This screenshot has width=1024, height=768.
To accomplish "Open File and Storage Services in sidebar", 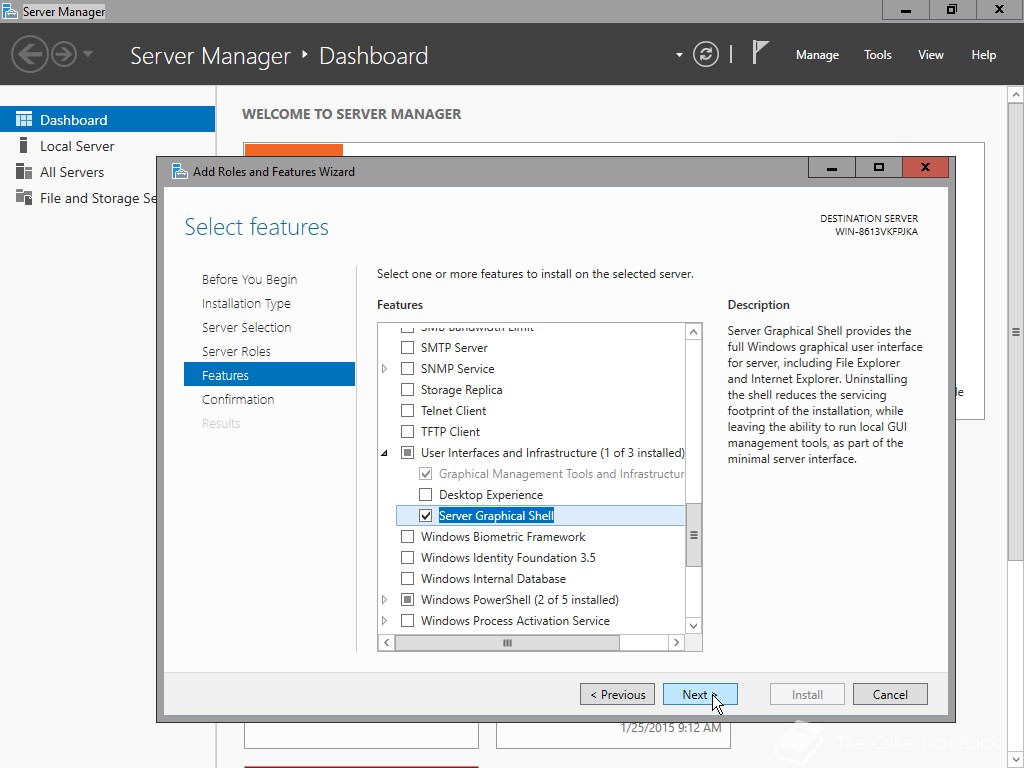I will point(78,198).
